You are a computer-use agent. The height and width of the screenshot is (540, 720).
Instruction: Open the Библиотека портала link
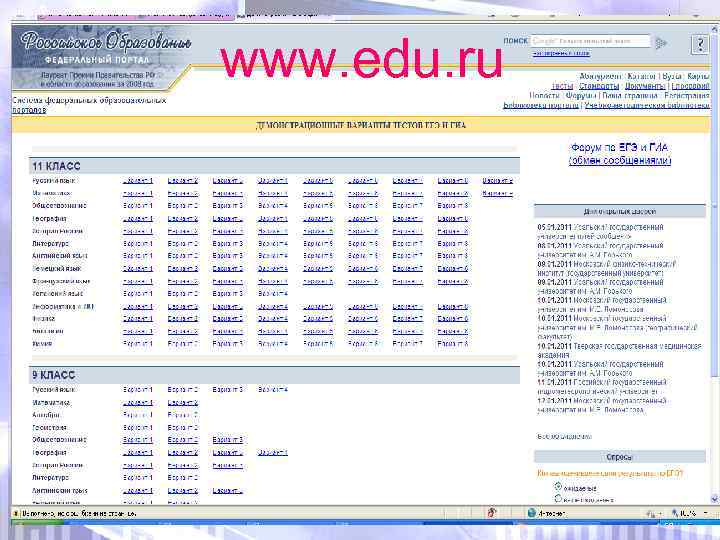click(541, 105)
